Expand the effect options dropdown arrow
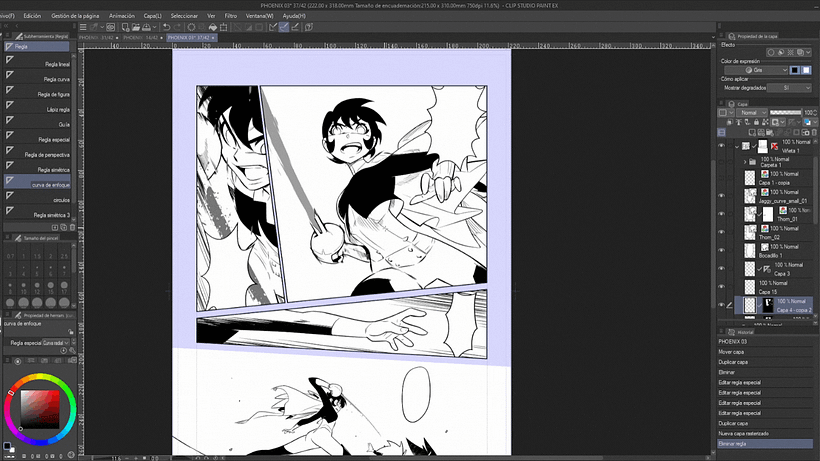Viewport: 820px width, 461px height. pos(808,52)
